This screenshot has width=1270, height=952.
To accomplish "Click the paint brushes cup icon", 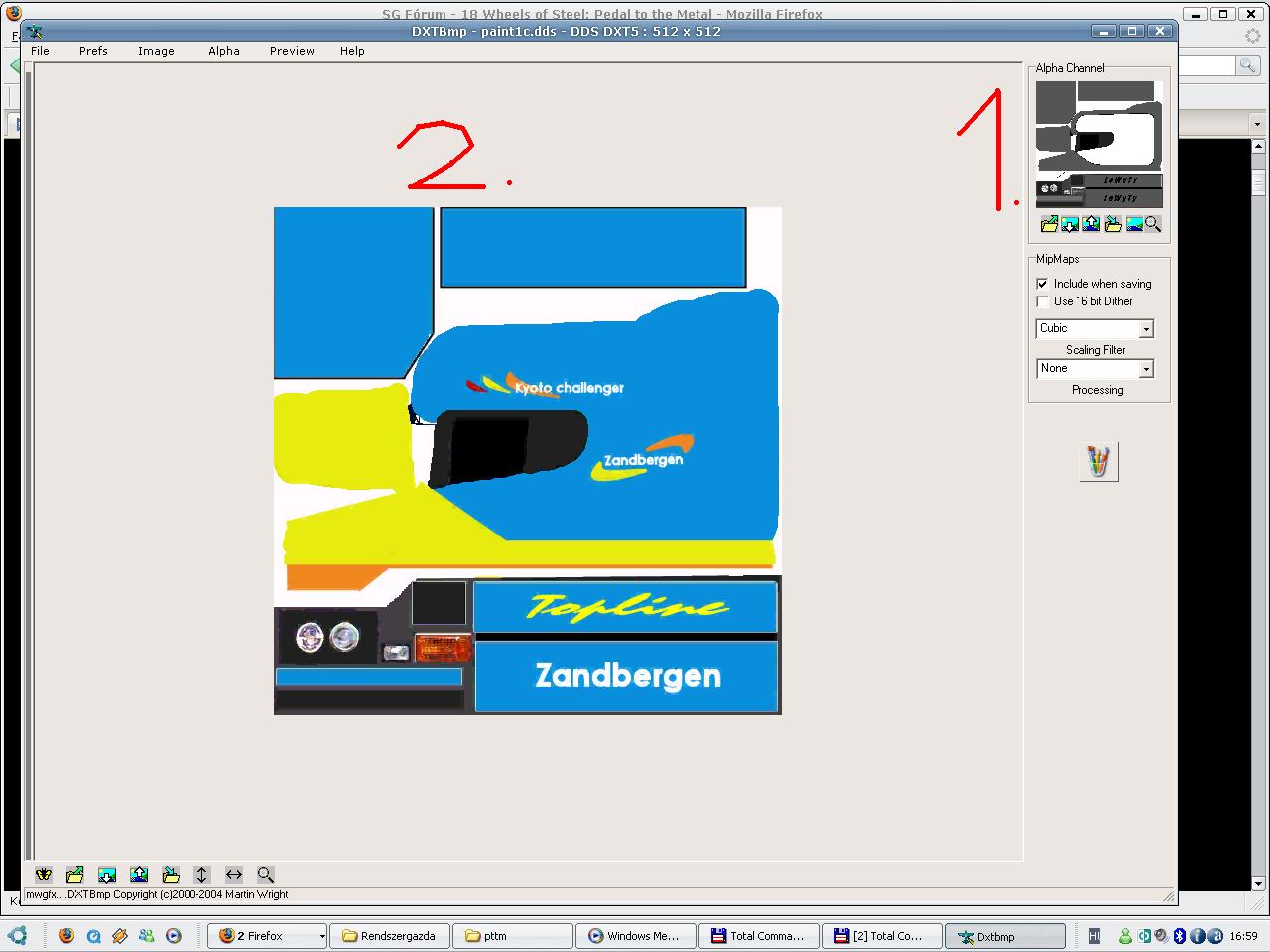I will [x=1099, y=462].
